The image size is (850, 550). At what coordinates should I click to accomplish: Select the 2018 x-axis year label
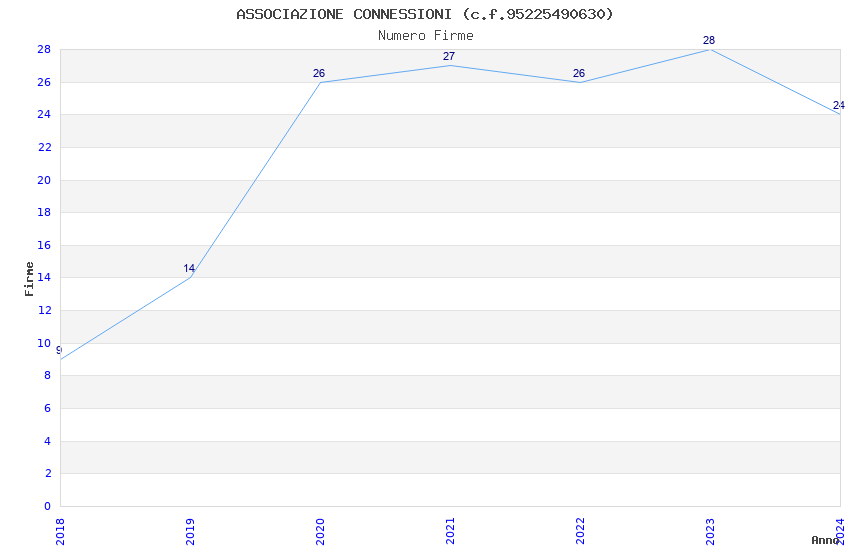click(x=60, y=532)
